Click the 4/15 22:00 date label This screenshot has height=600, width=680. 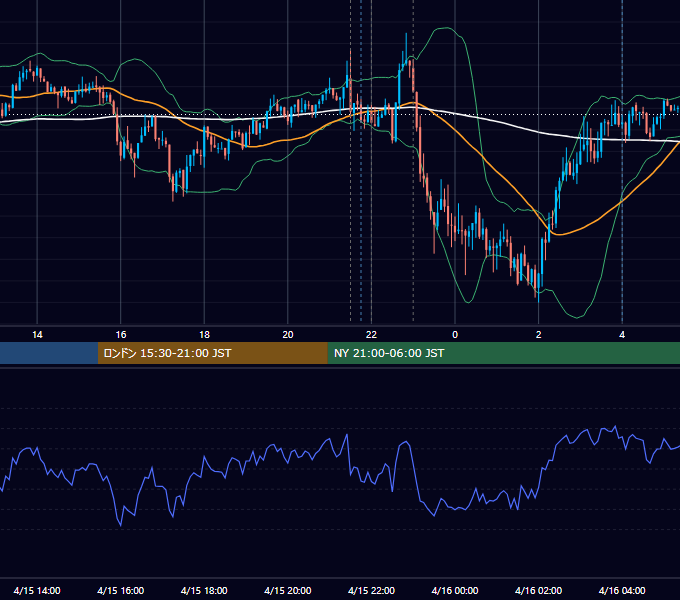(371, 590)
